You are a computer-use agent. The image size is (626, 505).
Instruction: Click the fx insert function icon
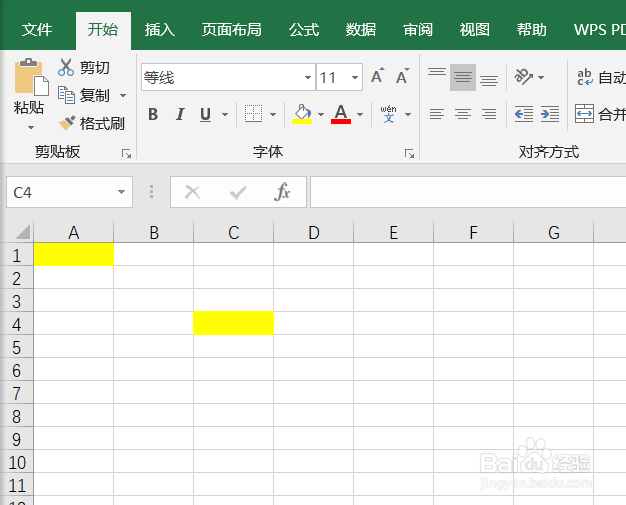coord(282,192)
